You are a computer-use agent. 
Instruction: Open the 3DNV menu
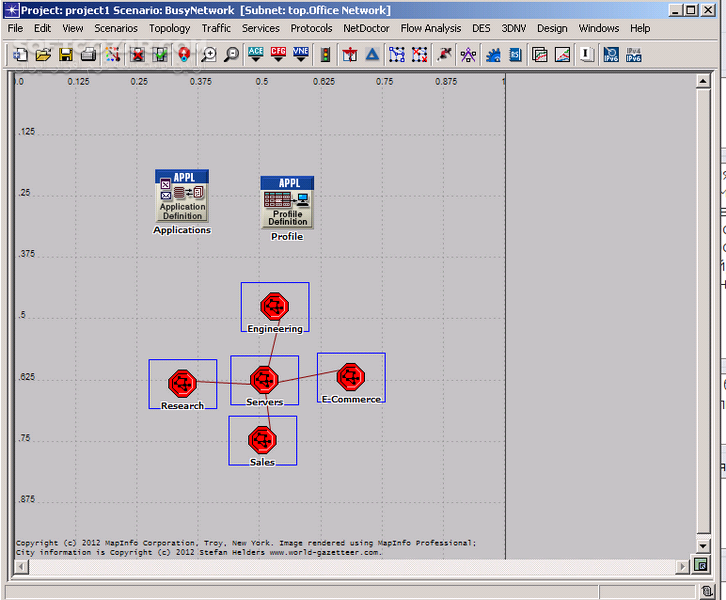point(514,28)
